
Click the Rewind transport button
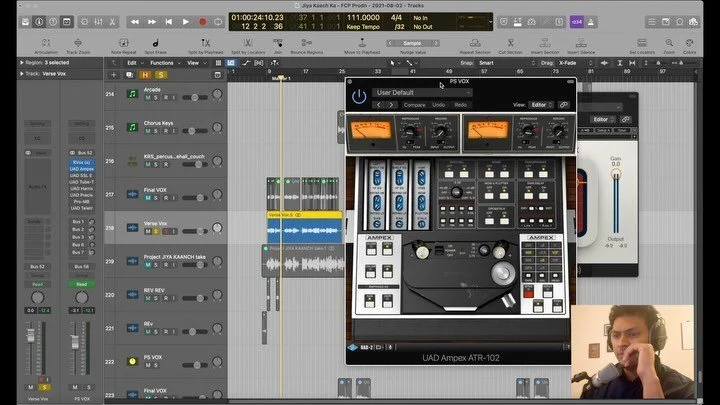point(135,22)
